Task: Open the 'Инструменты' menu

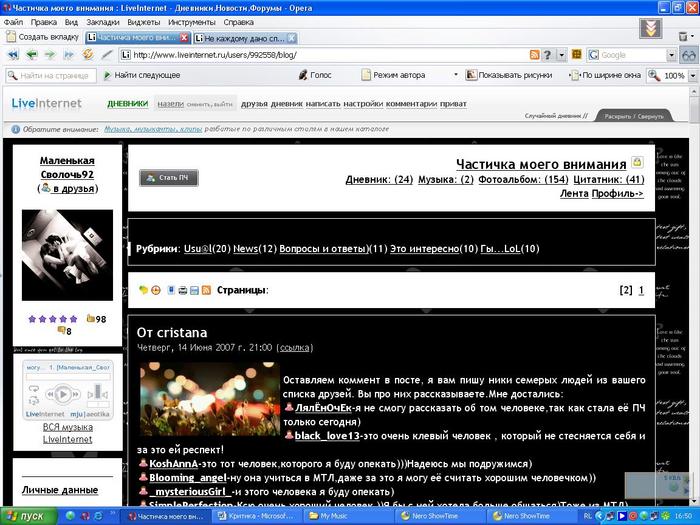Action: pos(192,22)
